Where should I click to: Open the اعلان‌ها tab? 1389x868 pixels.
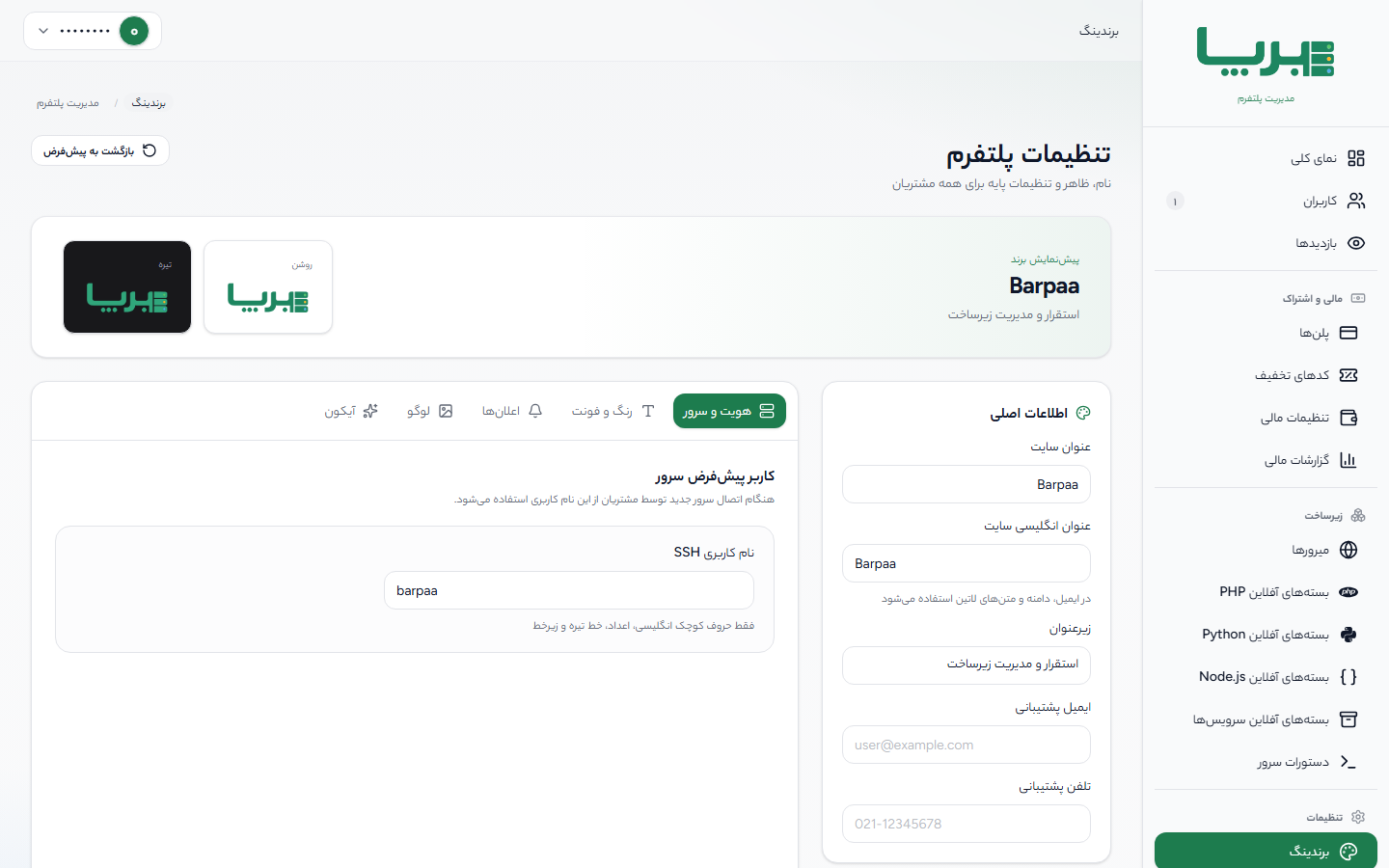(512, 411)
